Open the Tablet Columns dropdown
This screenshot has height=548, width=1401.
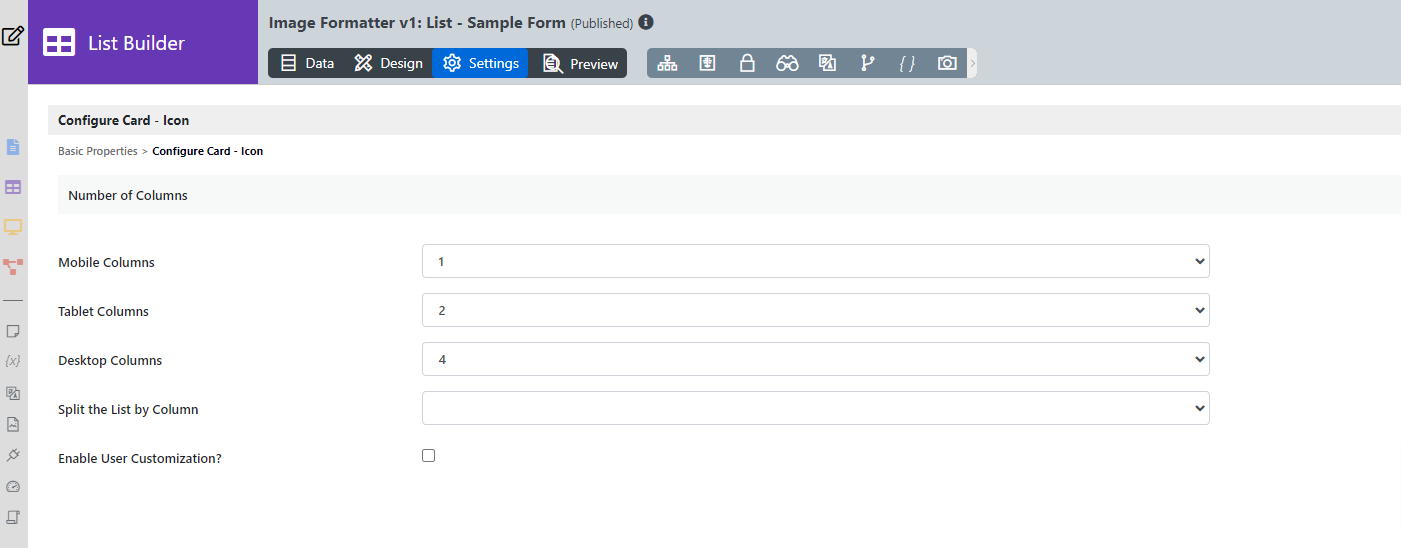coord(815,311)
